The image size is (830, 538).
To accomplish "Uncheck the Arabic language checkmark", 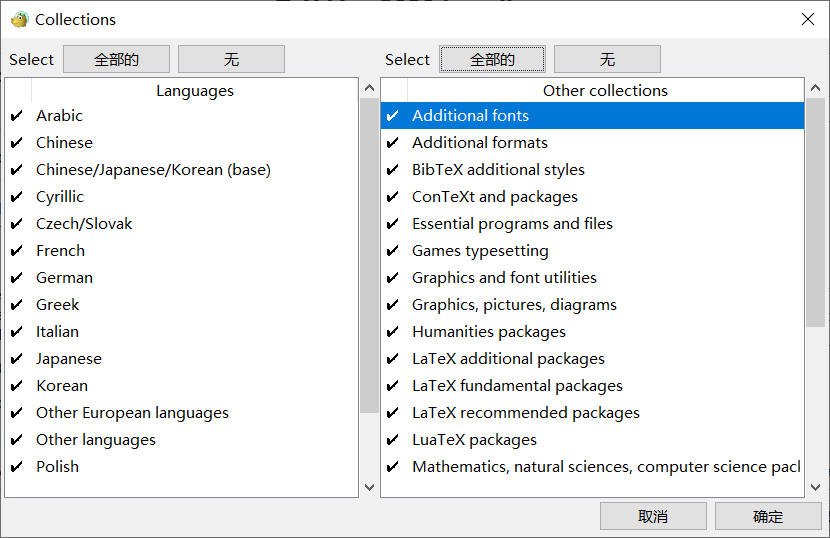I will pyautogui.click(x=16, y=116).
